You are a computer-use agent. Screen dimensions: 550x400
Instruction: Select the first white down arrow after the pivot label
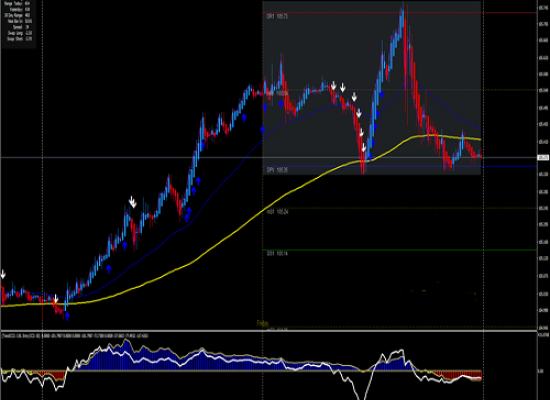point(334,86)
